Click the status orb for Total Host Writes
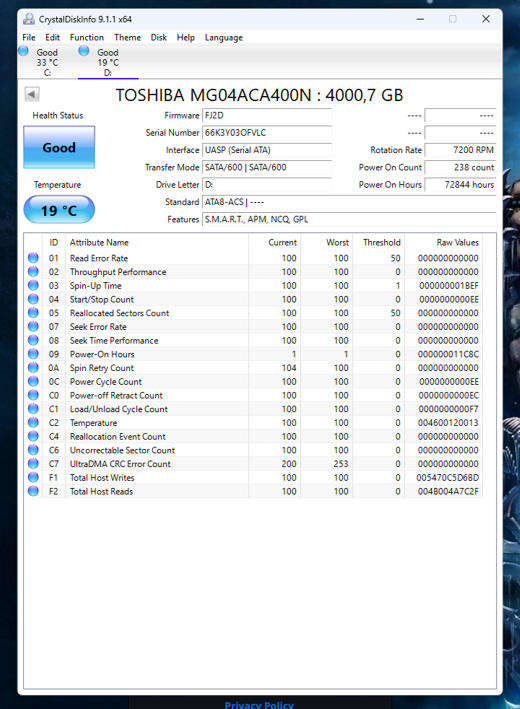The height and width of the screenshot is (709, 520). (33, 477)
